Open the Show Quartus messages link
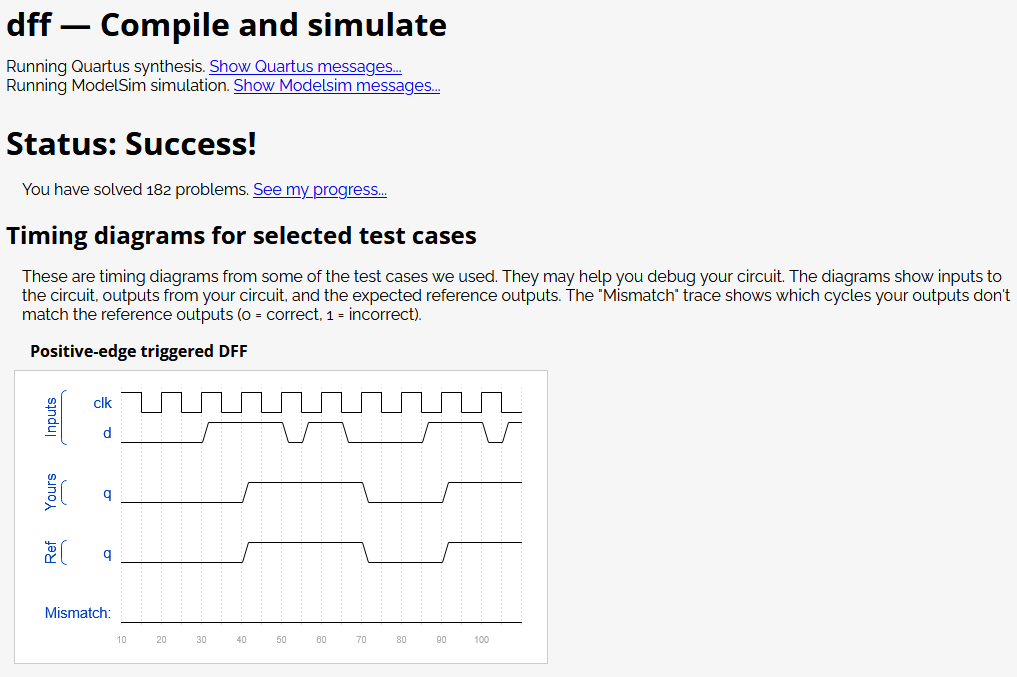This screenshot has height=677, width=1017. [305, 67]
